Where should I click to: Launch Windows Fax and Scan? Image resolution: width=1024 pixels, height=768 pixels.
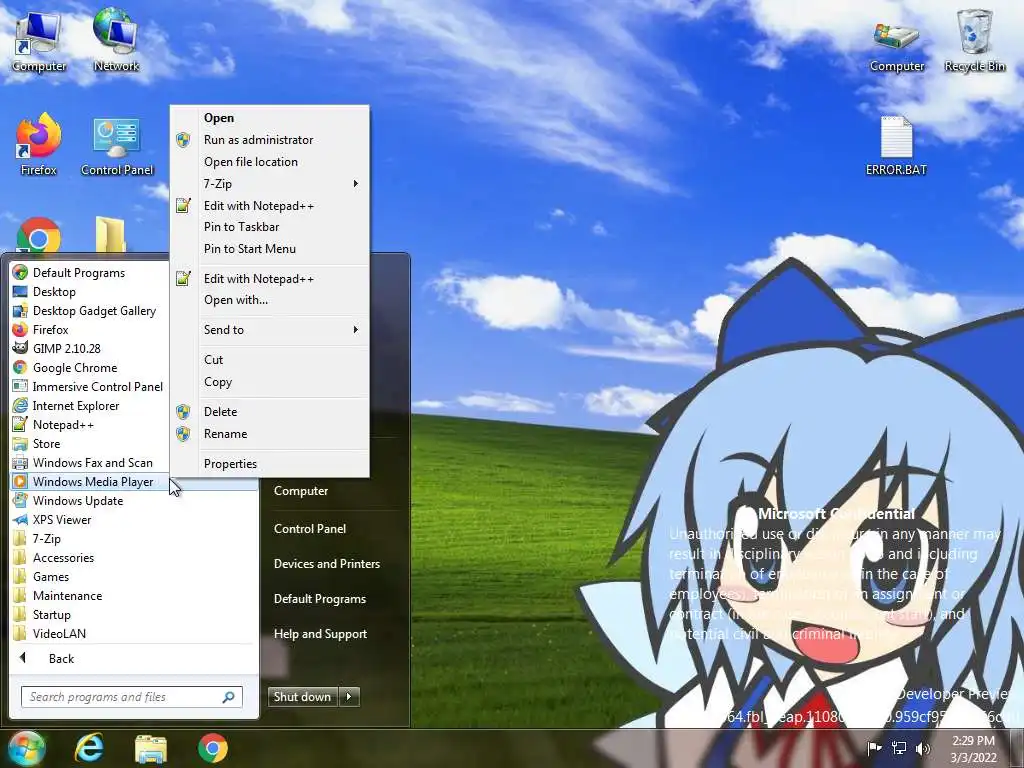pyautogui.click(x=134, y=462)
